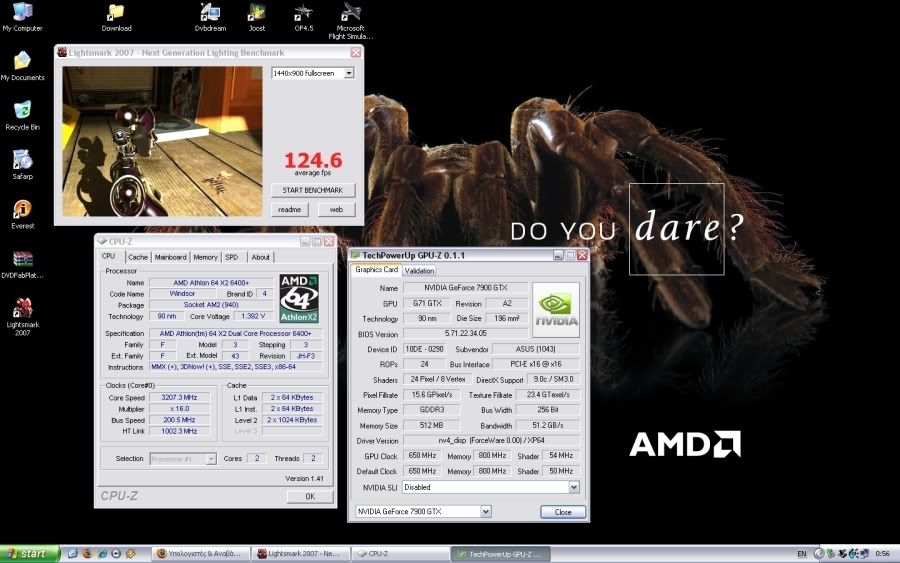Click the HT Link value 1002.3 MHz
Screen dimensions: 900x563
click(180, 431)
